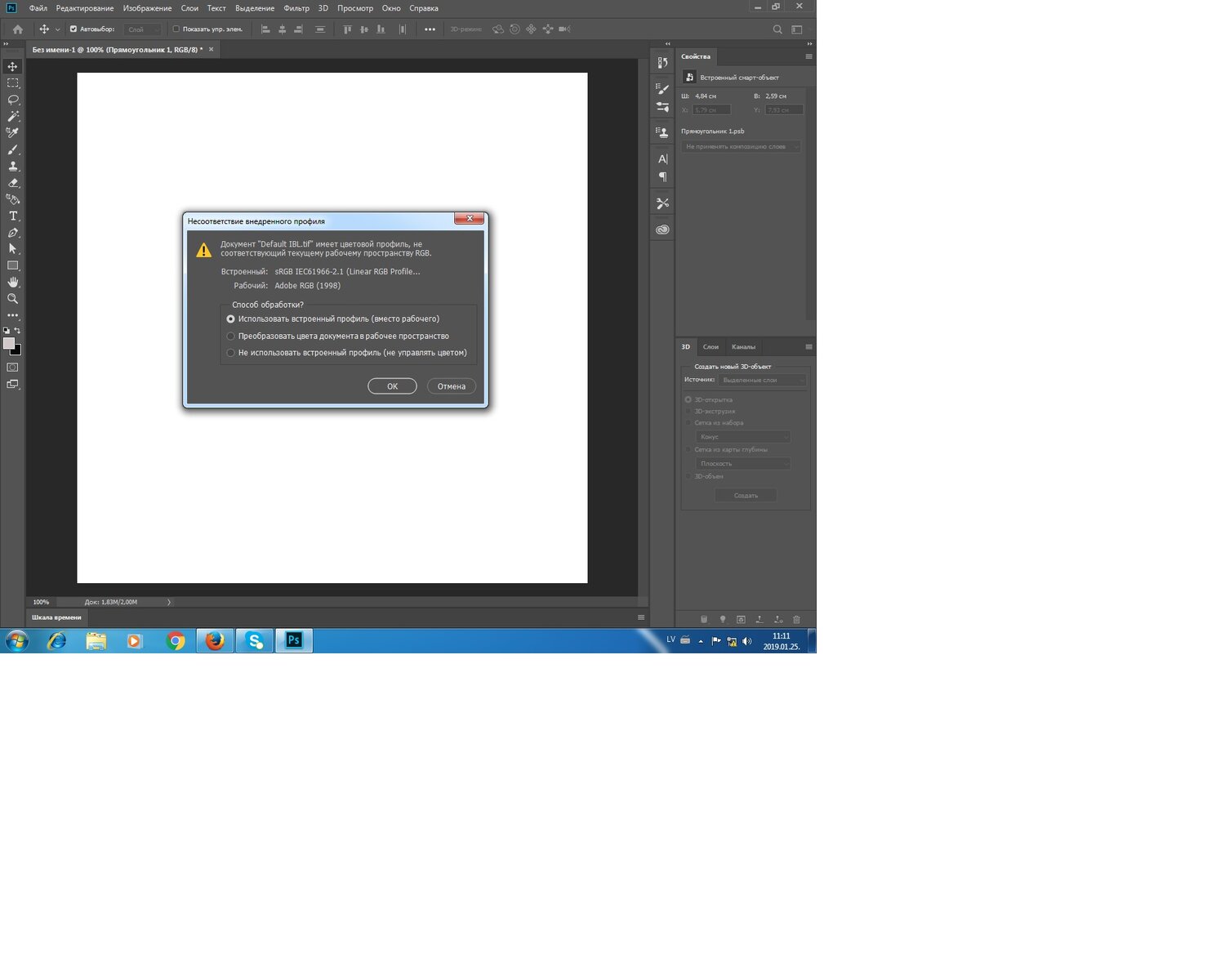Screen dimensions: 1225x980
Task: Click Отмена in the profile mismatch dialog
Action: (x=451, y=386)
